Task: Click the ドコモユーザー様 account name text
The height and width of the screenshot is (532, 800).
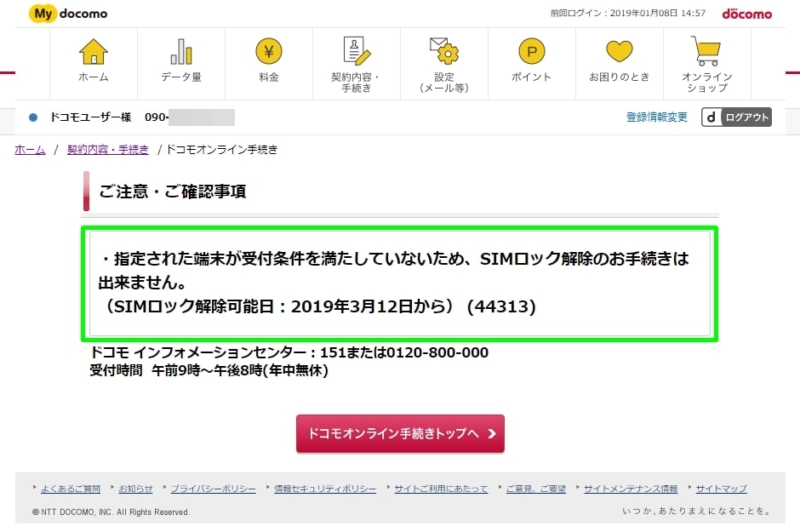Action: [x=90, y=117]
